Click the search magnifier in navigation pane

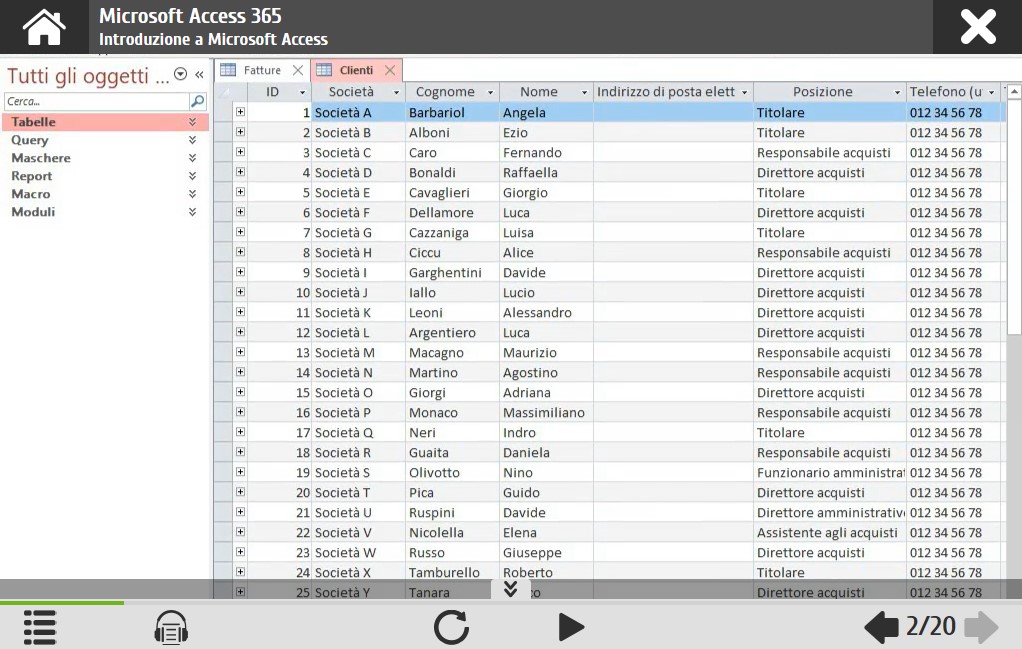click(197, 101)
